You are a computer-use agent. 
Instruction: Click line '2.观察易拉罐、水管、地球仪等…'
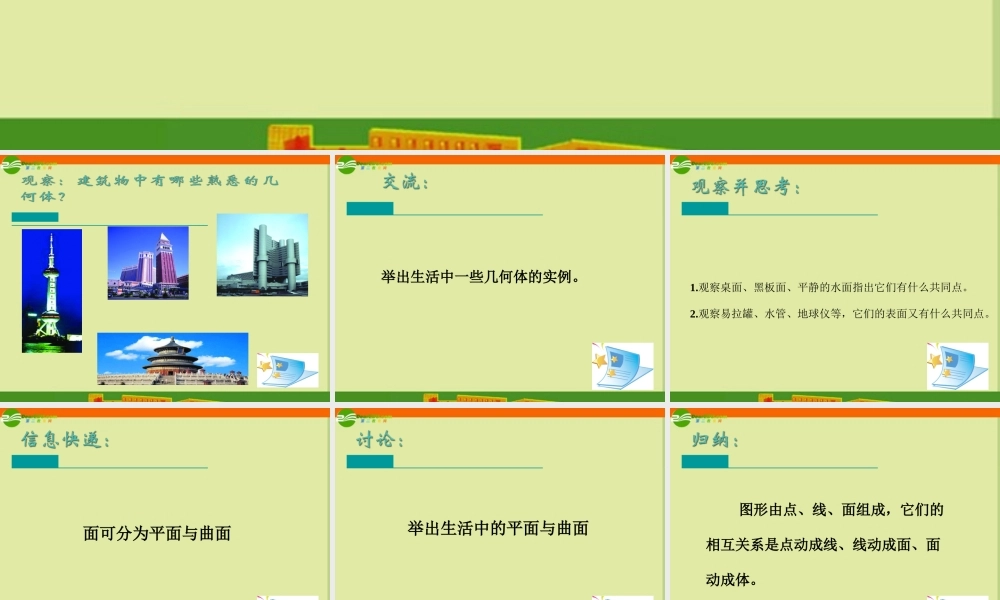(841, 314)
